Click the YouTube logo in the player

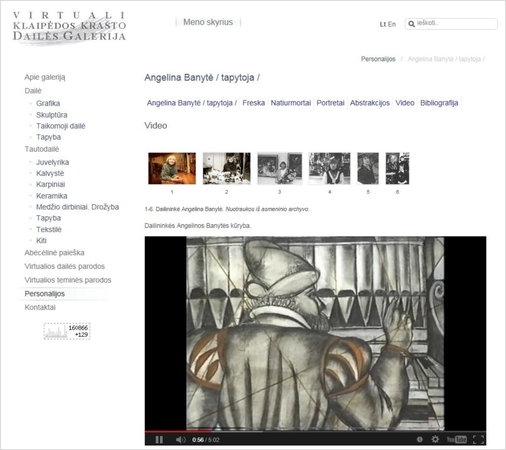point(456,439)
